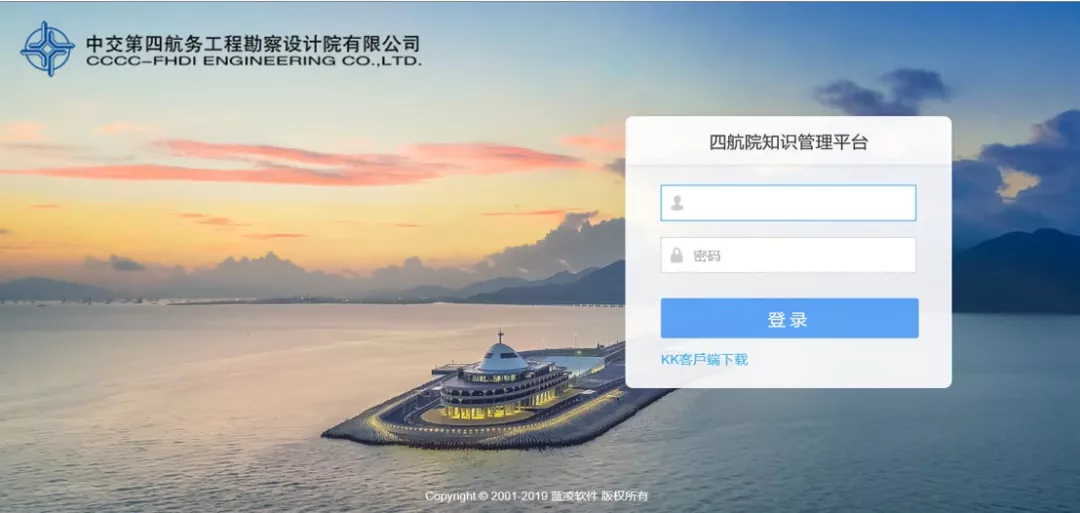Click the user silhouette icon in username field
The height and width of the screenshot is (513, 1080).
(677, 203)
